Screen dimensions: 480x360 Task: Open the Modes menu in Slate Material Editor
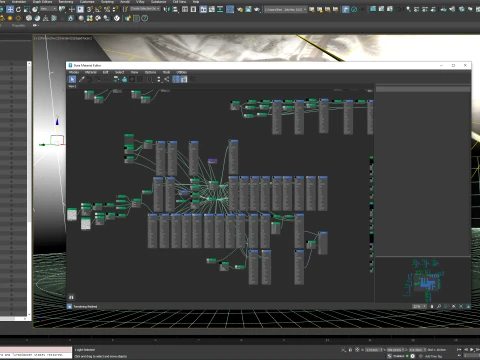(74, 72)
